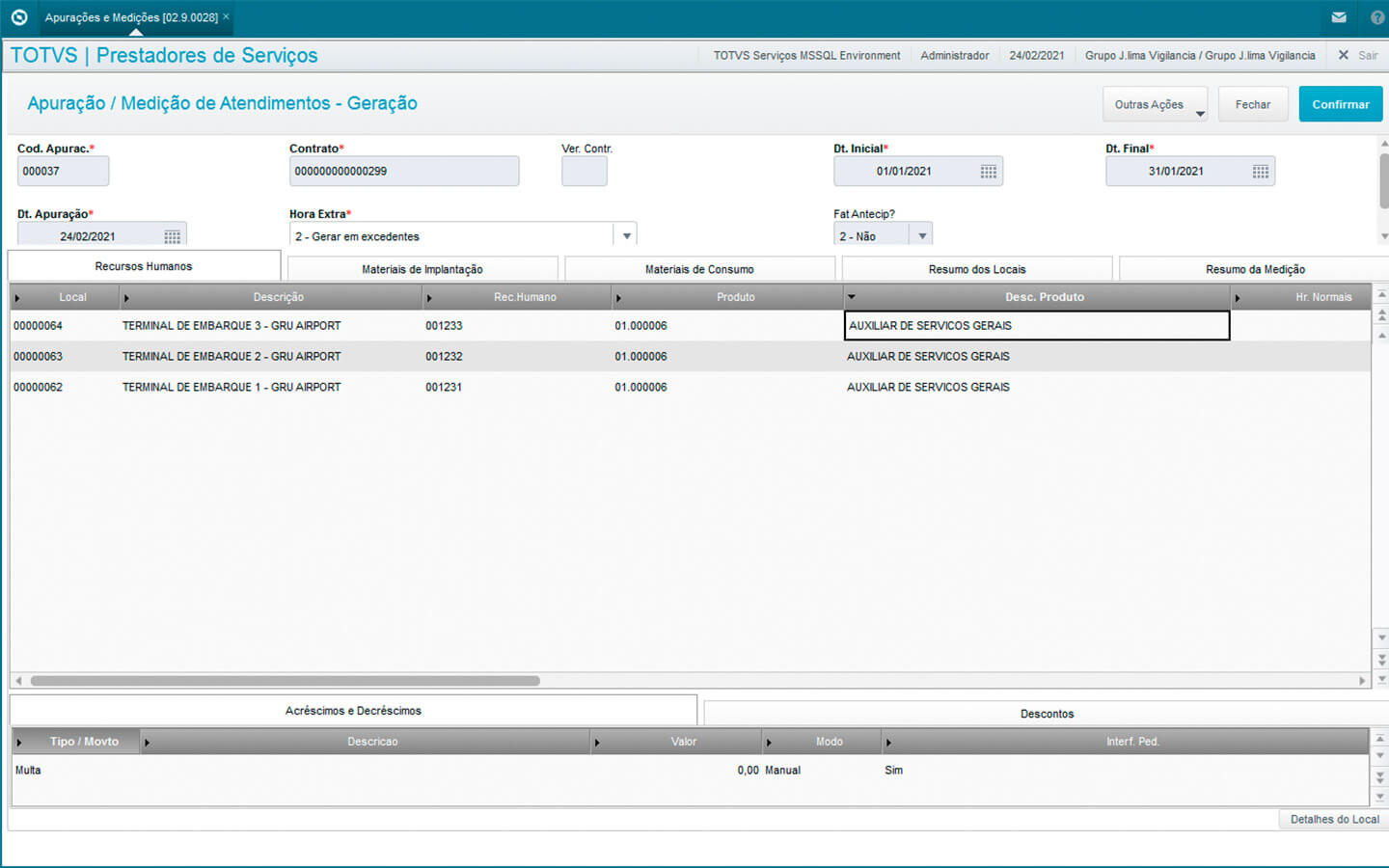Image resolution: width=1389 pixels, height=868 pixels.
Task: Sort by the Desc. Produto column header
Action: 1044,297
